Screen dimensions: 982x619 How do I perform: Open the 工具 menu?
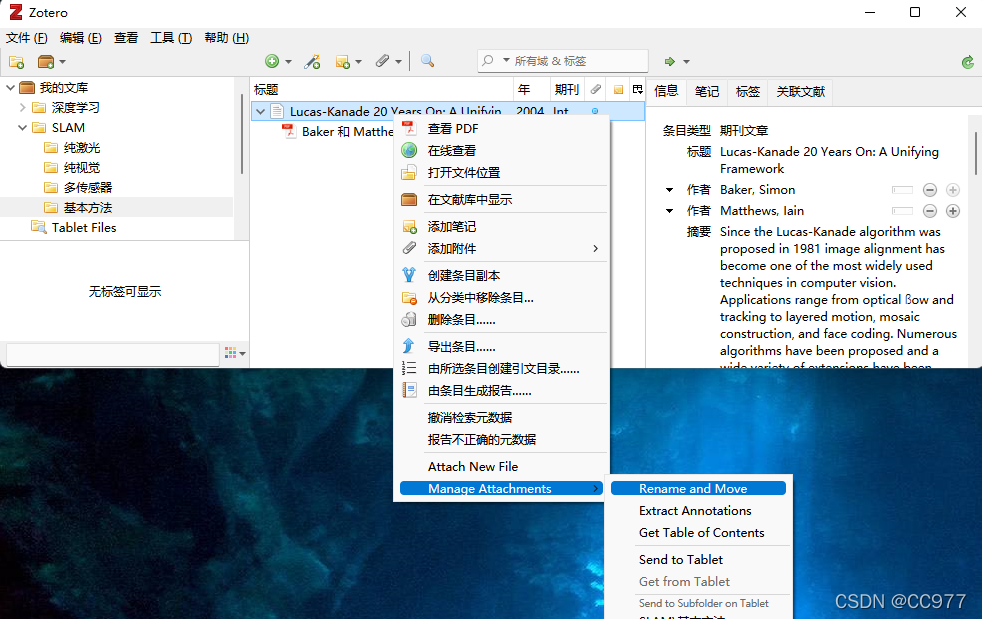(171, 38)
